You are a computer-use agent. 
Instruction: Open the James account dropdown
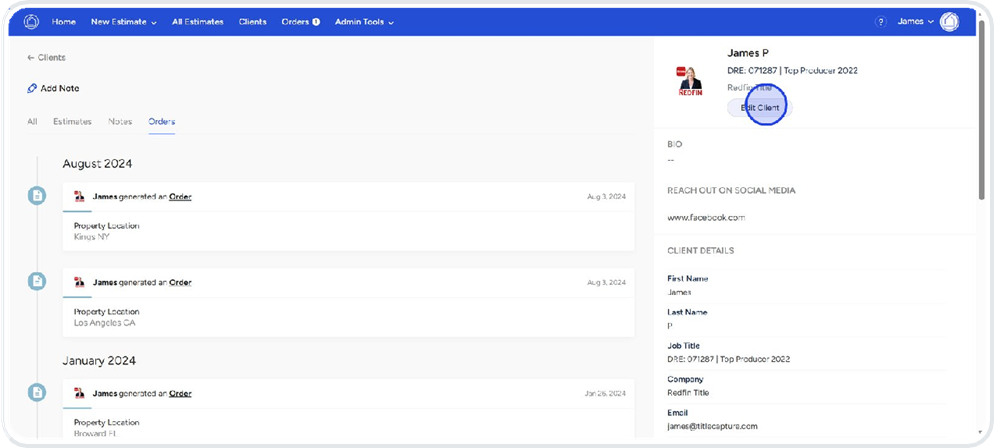915,22
